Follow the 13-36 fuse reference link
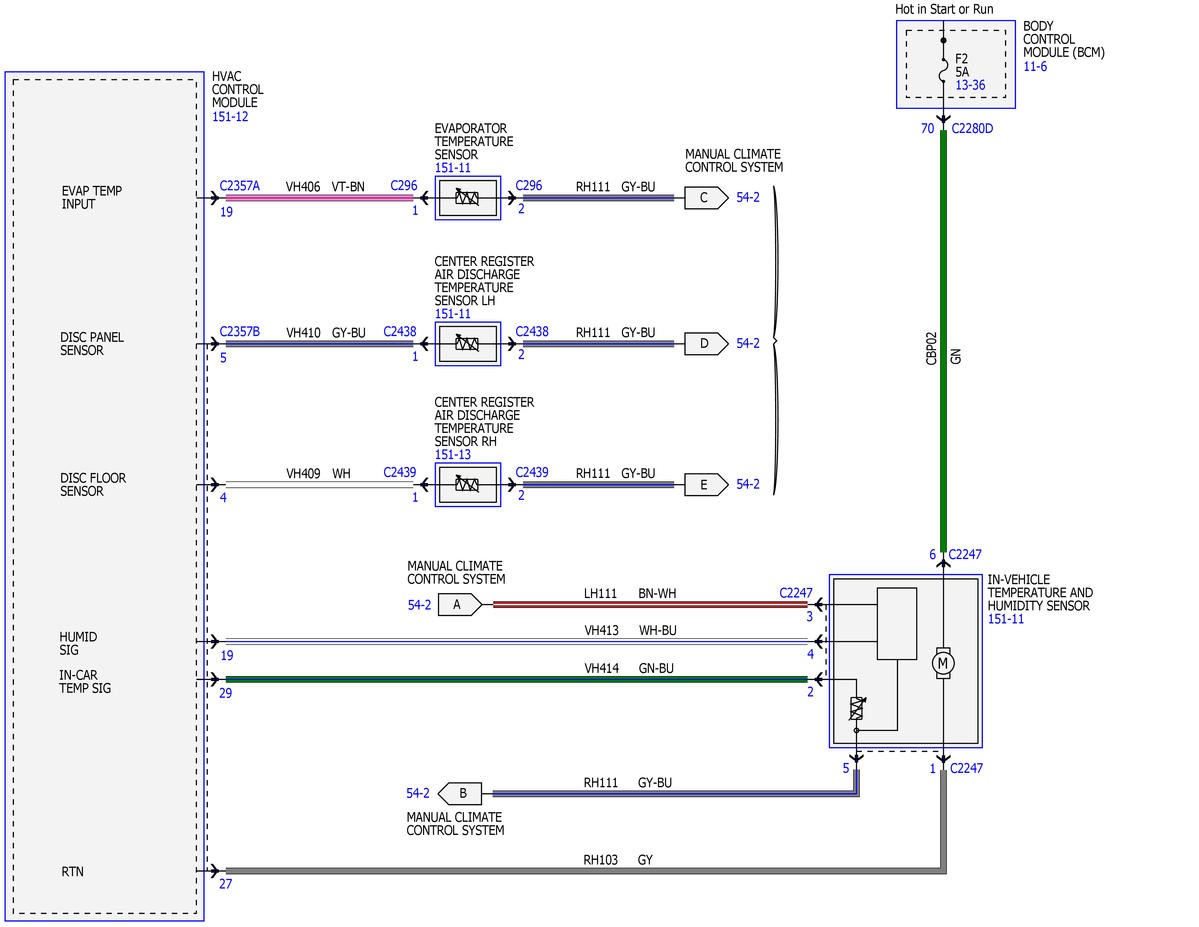 (970, 85)
